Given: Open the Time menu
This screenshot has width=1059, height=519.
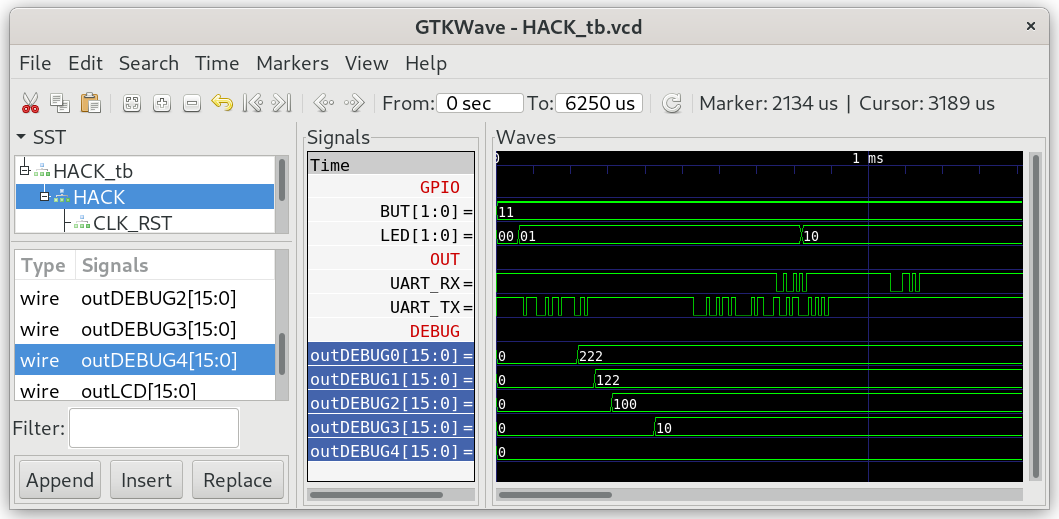Looking at the screenshot, I should 217,64.
